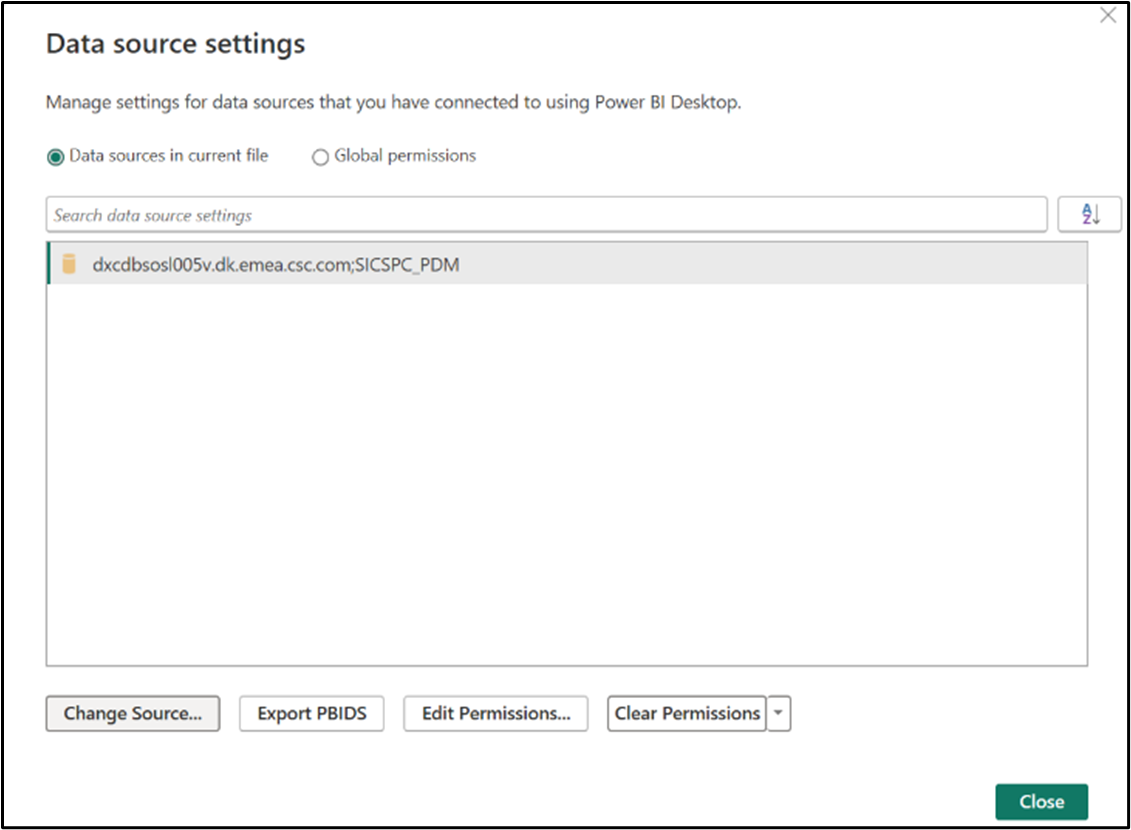Click the Global permissions label text
The image size is (1131, 830).
coord(405,156)
